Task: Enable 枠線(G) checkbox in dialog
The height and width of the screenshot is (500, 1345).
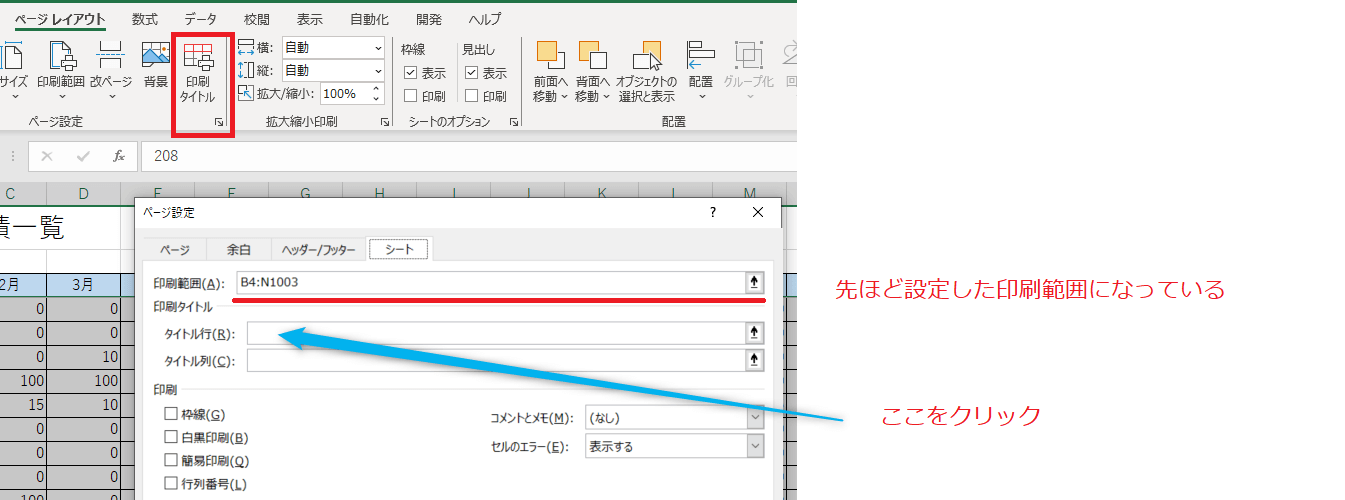Action: (171, 413)
